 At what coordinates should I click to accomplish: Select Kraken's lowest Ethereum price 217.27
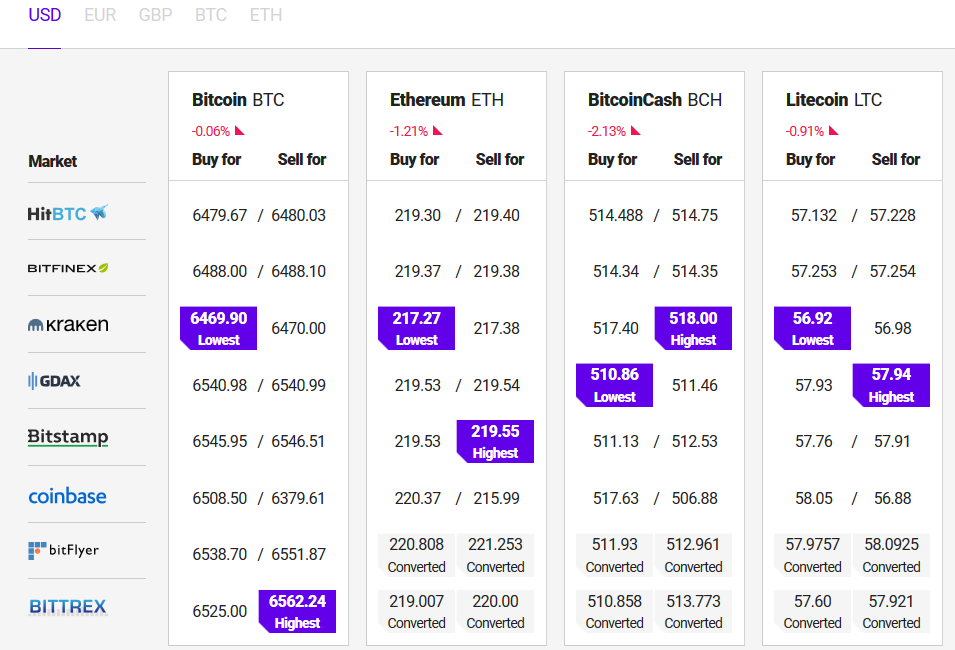pyautogui.click(x=417, y=328)
